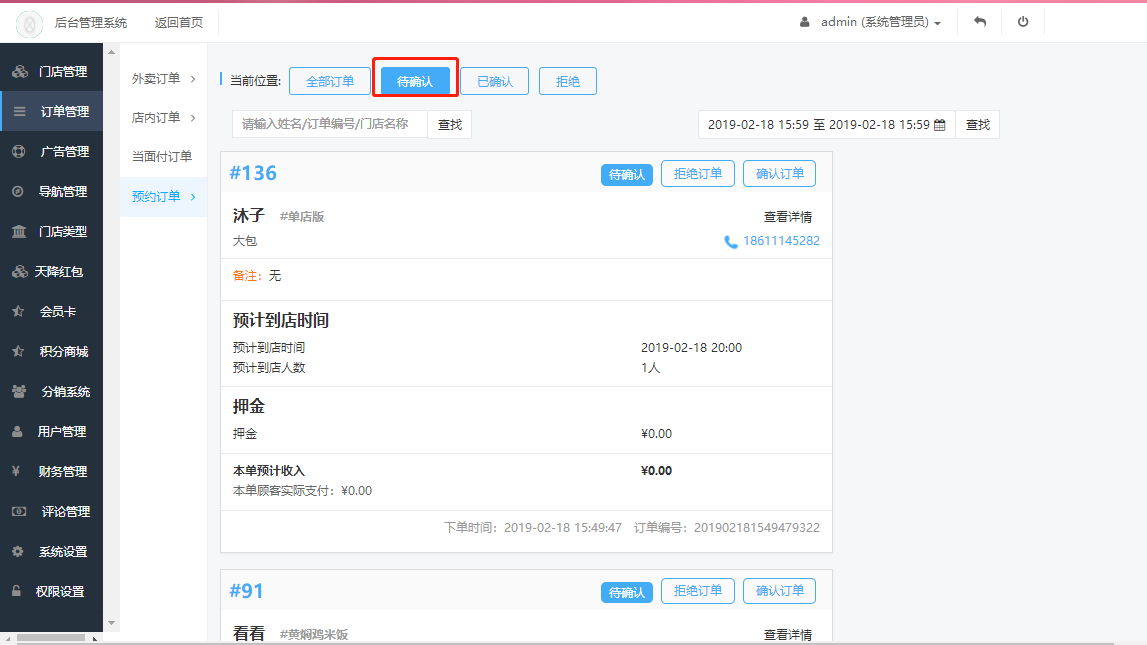Click order number #136 heading

coord(253,173)
